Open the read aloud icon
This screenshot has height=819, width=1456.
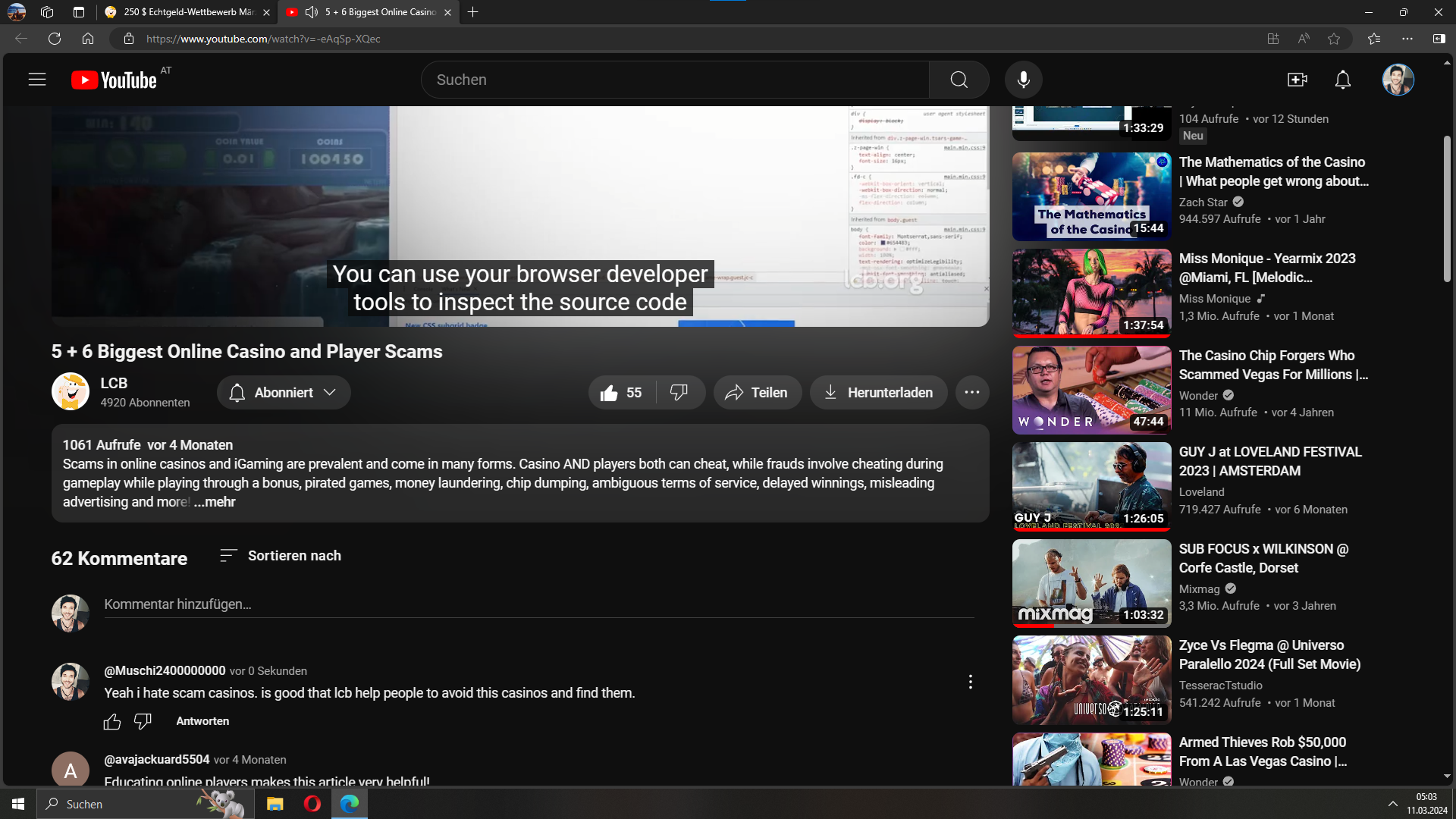coord(1304,39)
